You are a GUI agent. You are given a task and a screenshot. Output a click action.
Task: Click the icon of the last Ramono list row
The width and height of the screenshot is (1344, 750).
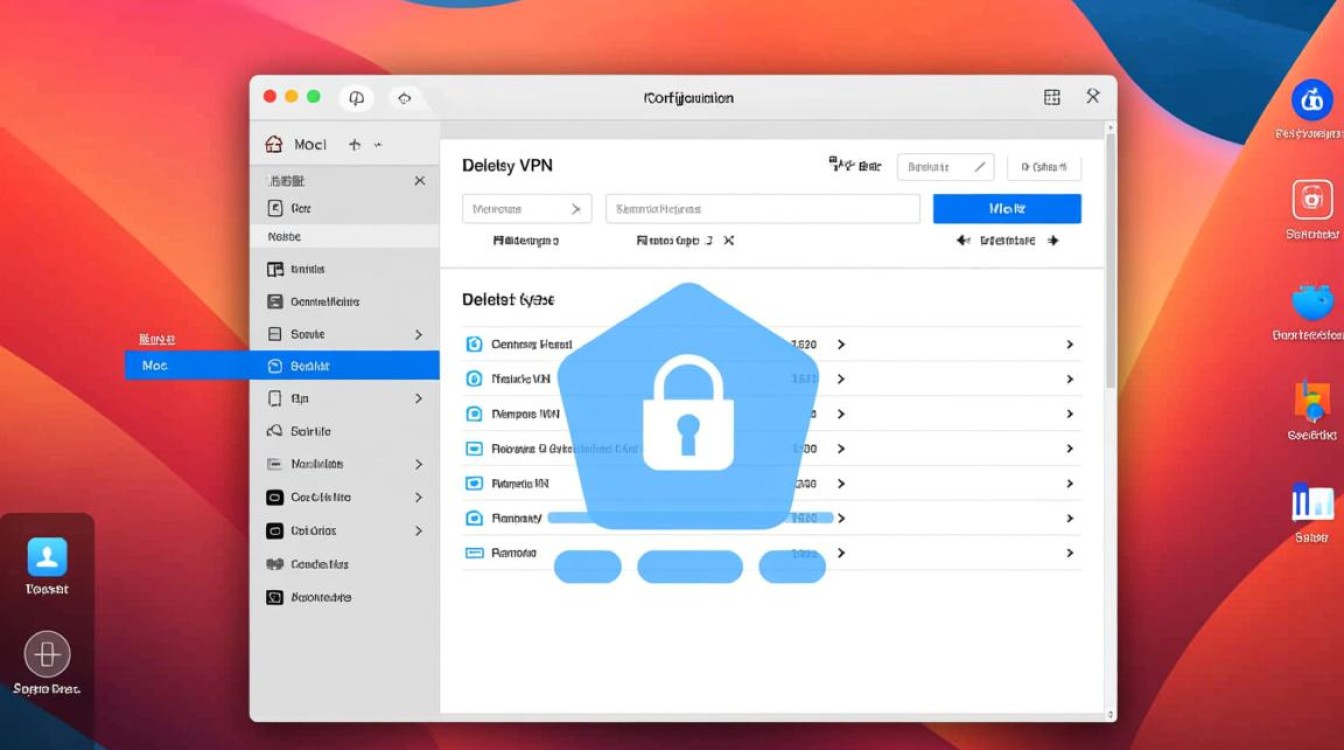[475, 553]
